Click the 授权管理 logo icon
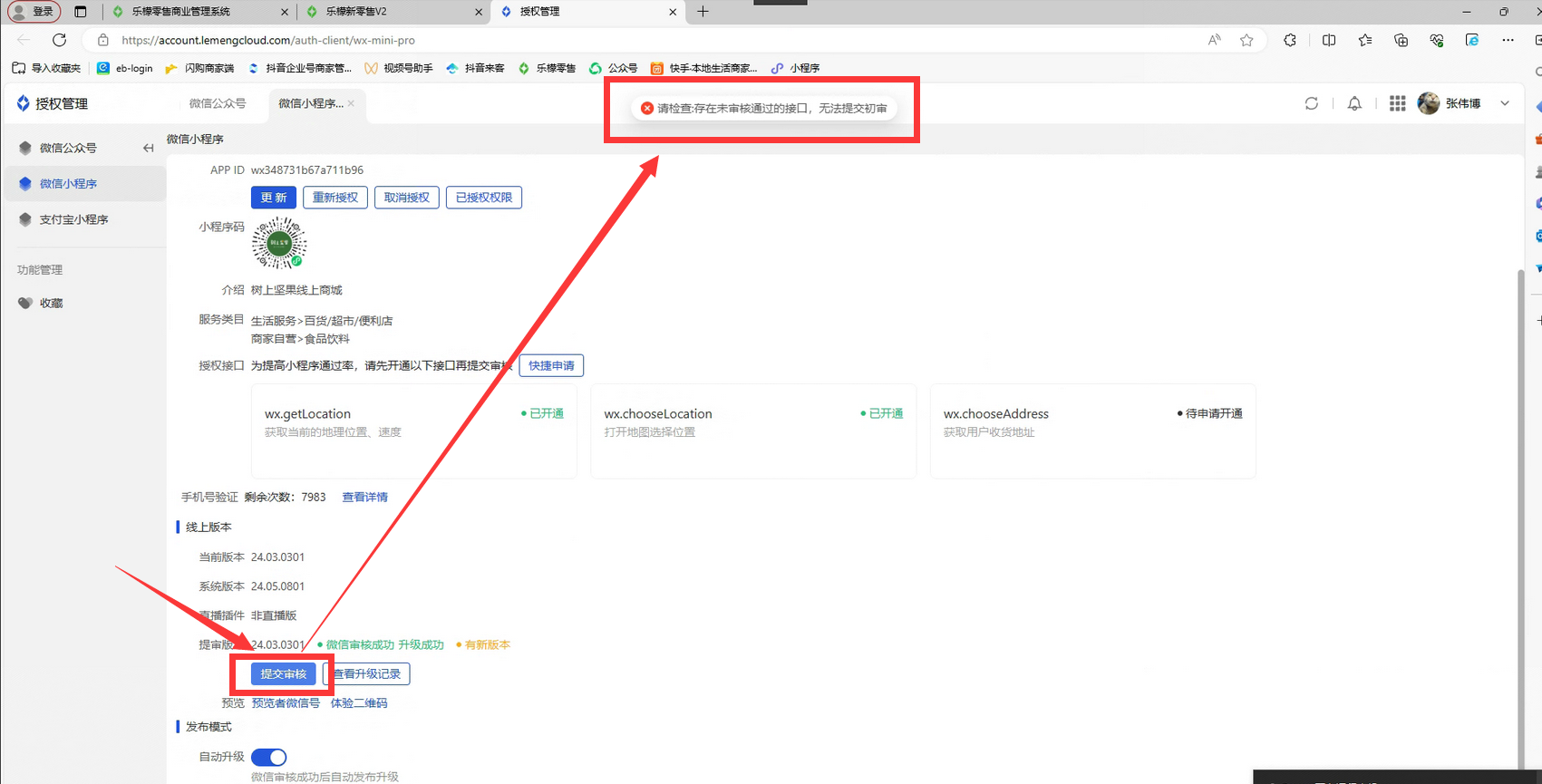1542x784 pixels. click(x=24, y=103)
